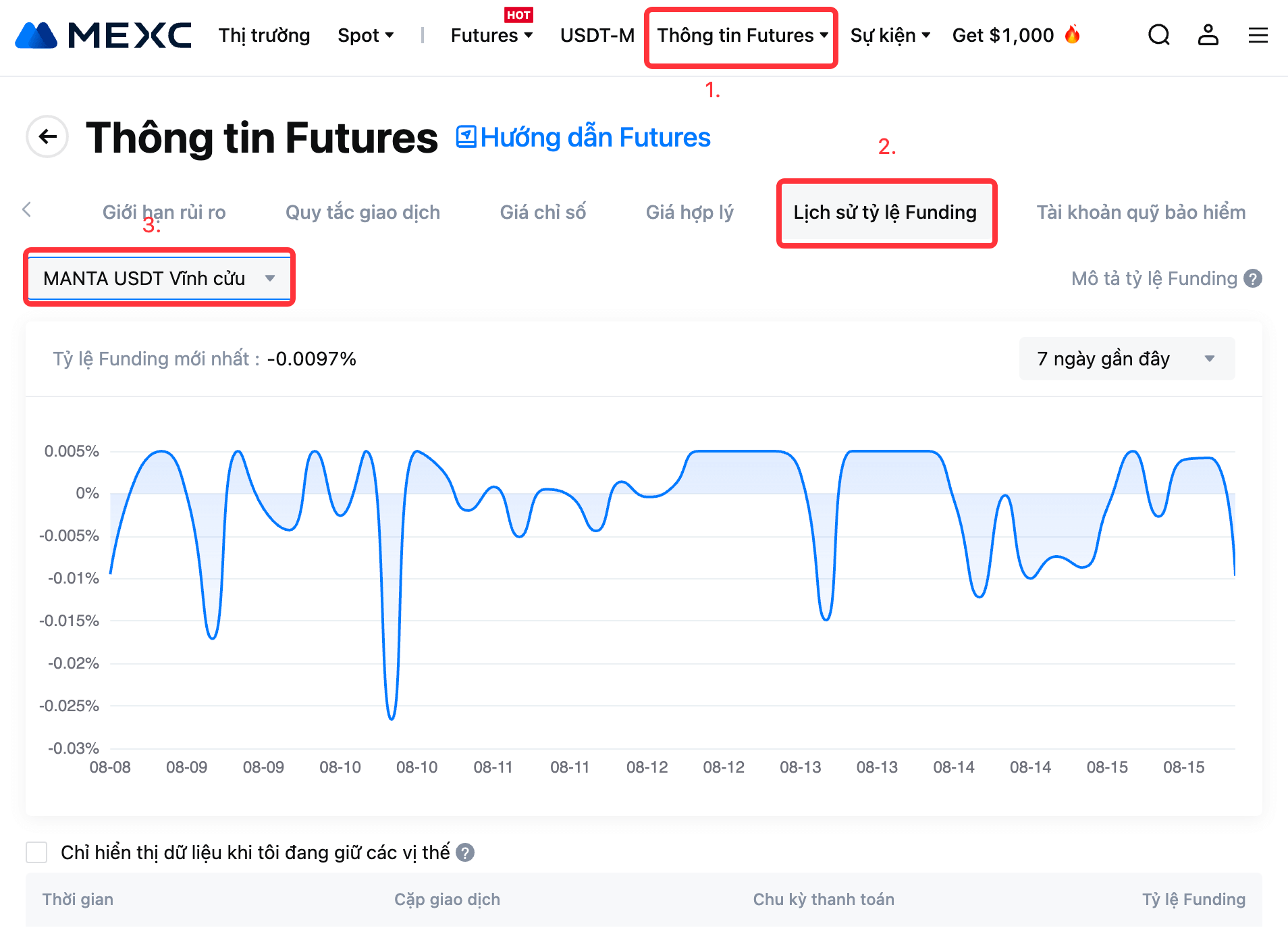Open the search magnifier icon
The image size is (1288, 928).
click(x=1158, y=35)
